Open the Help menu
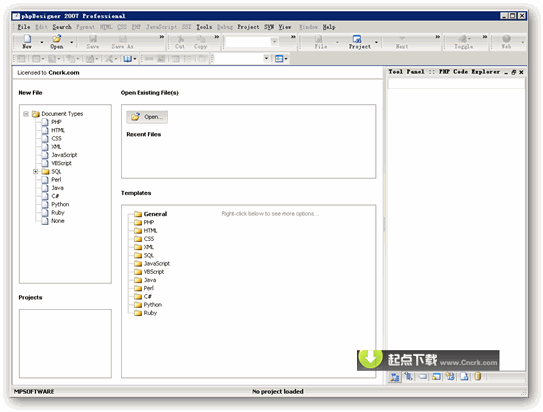543x412 pixels. tap(329, 27)
